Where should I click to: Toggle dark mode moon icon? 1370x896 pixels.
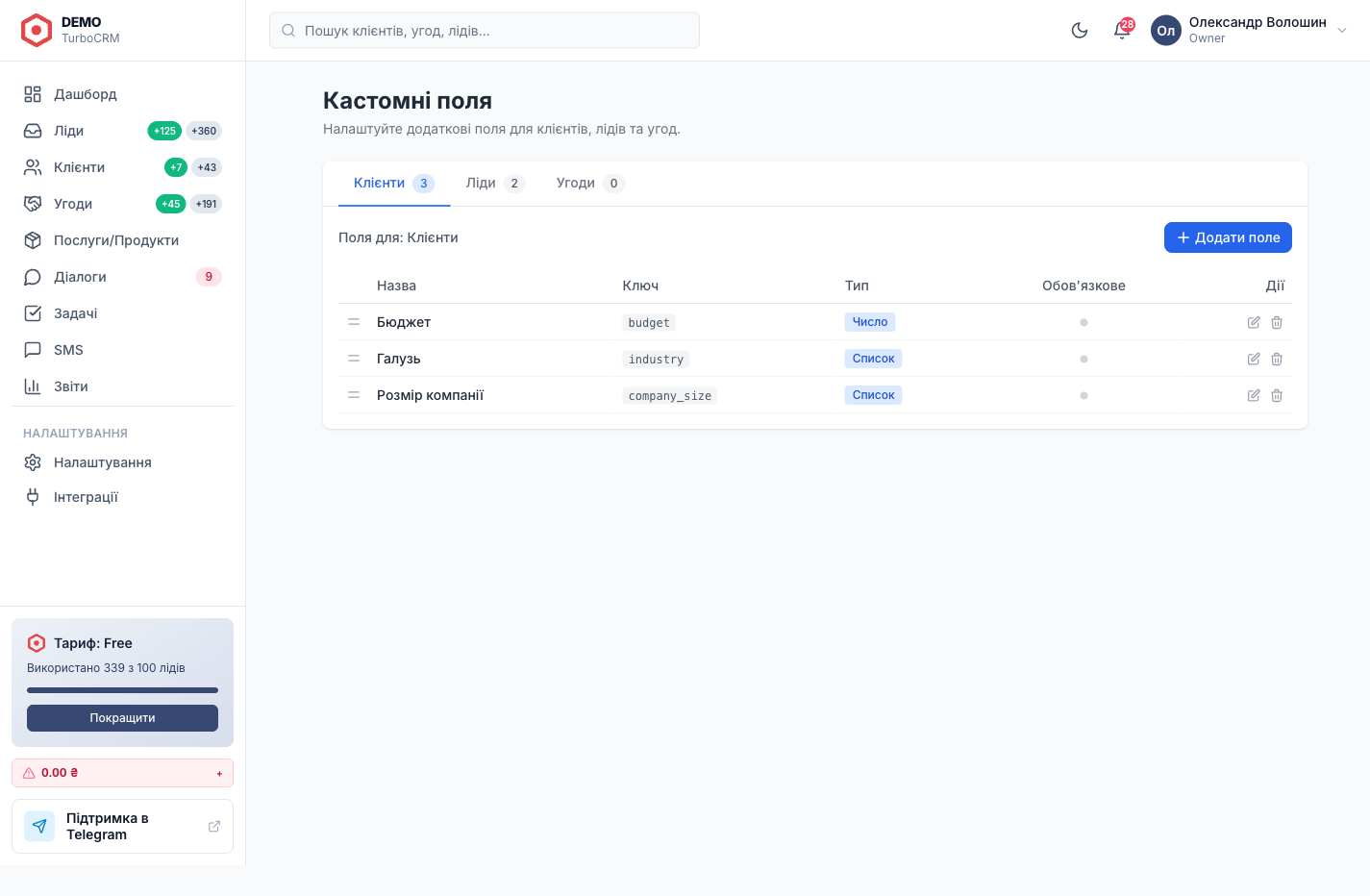coord(1080,30)
